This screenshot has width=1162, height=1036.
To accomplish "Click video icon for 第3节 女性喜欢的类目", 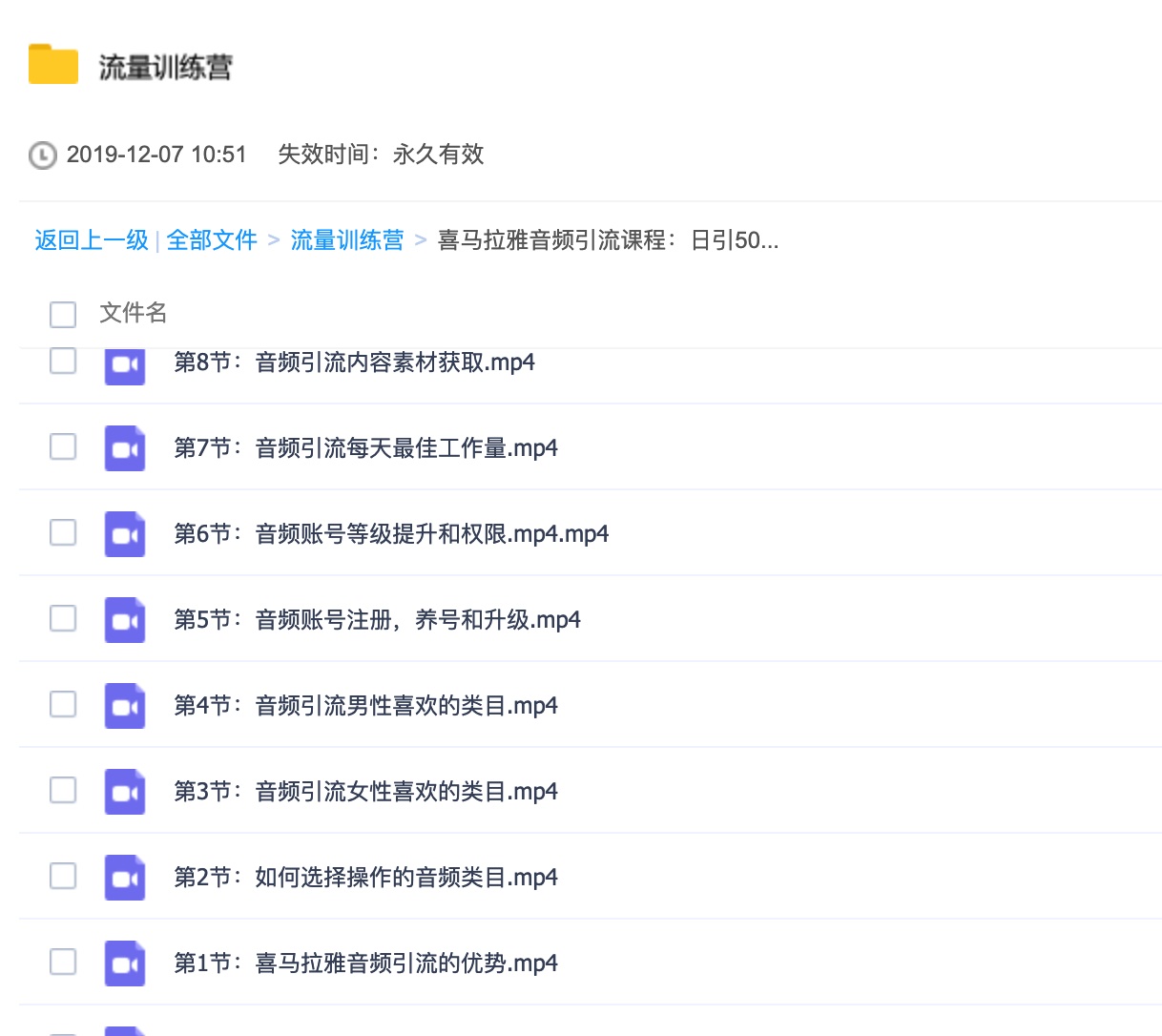I will click(x=125, y=792).
